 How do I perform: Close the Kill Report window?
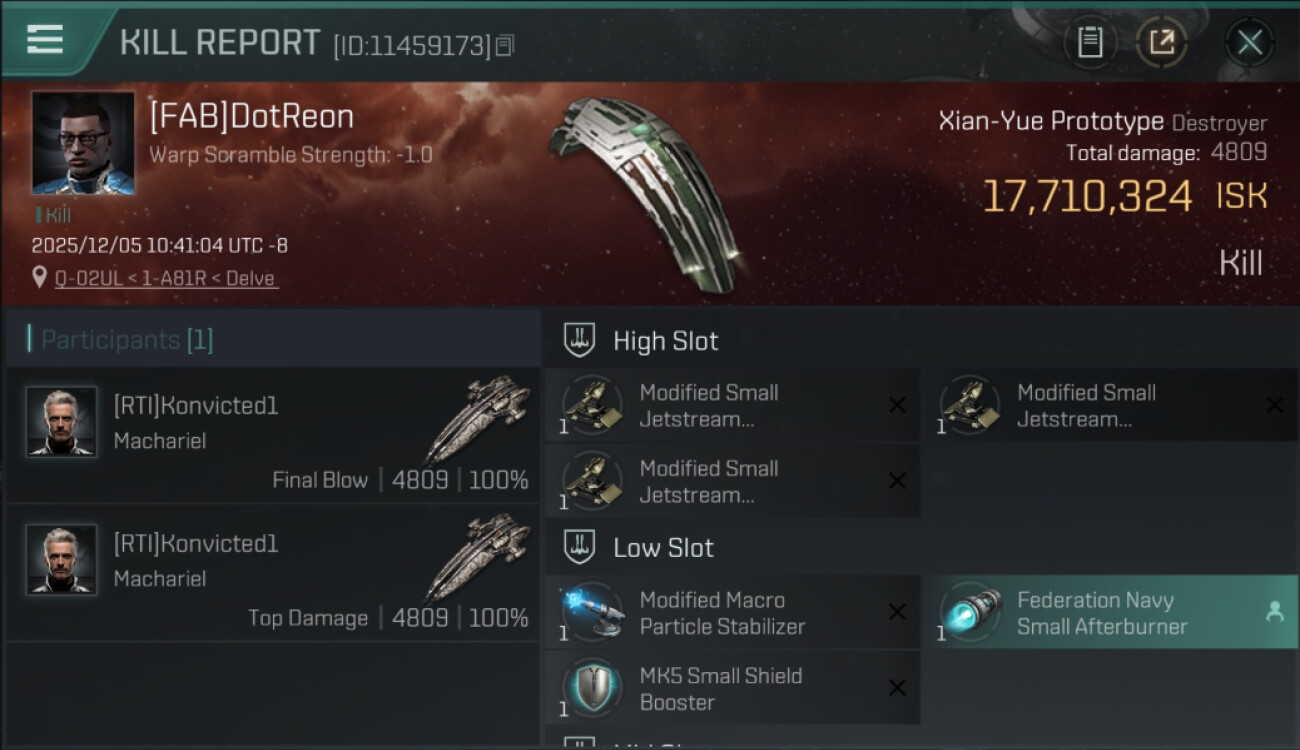[1249, 42]
